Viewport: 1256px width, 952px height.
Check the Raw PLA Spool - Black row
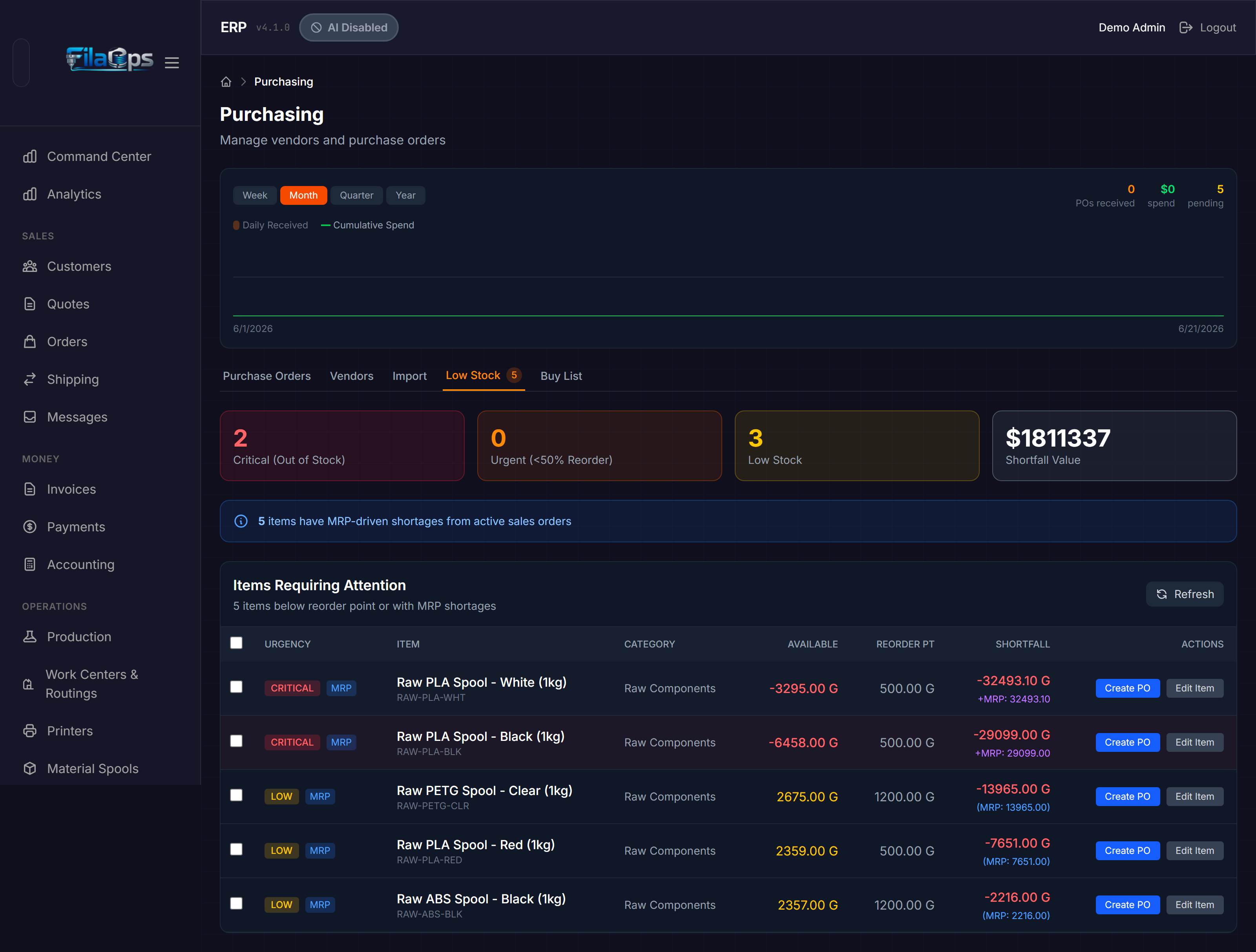(x=236, y=741)
